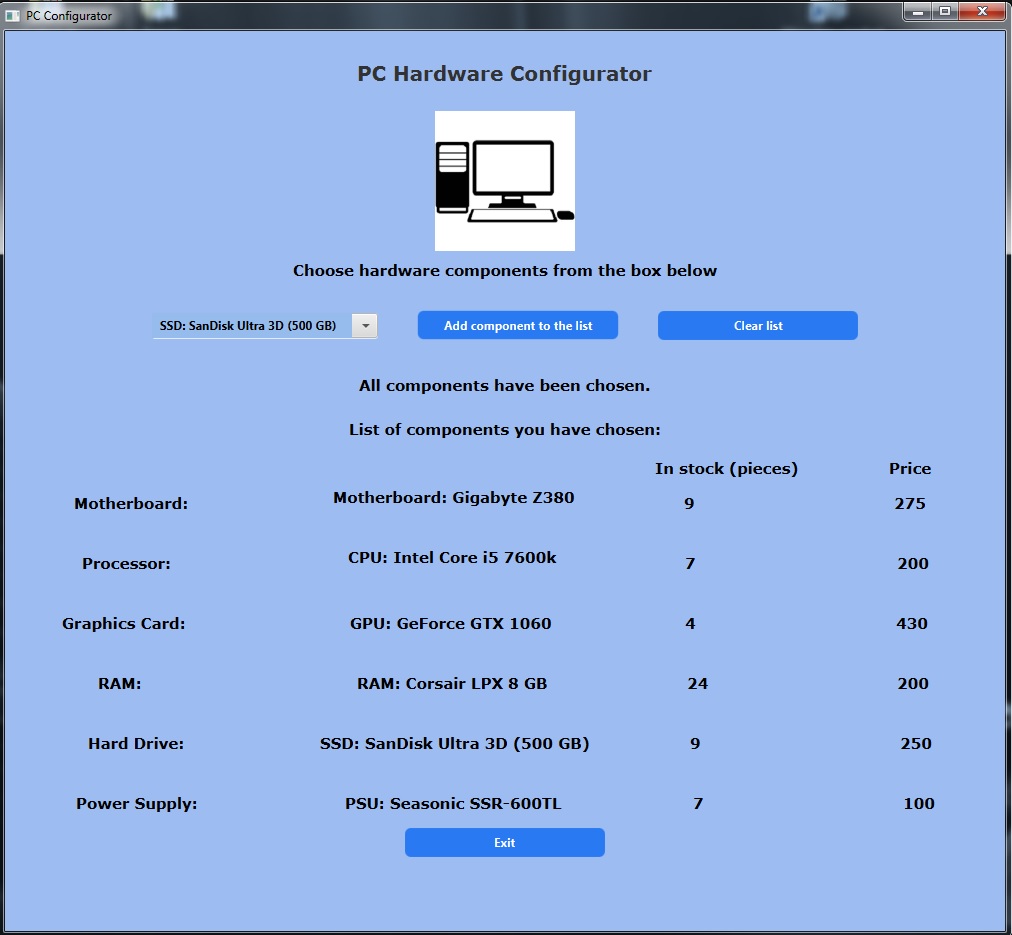
Task: Click Add component to the list
Action: coord(517,325)
